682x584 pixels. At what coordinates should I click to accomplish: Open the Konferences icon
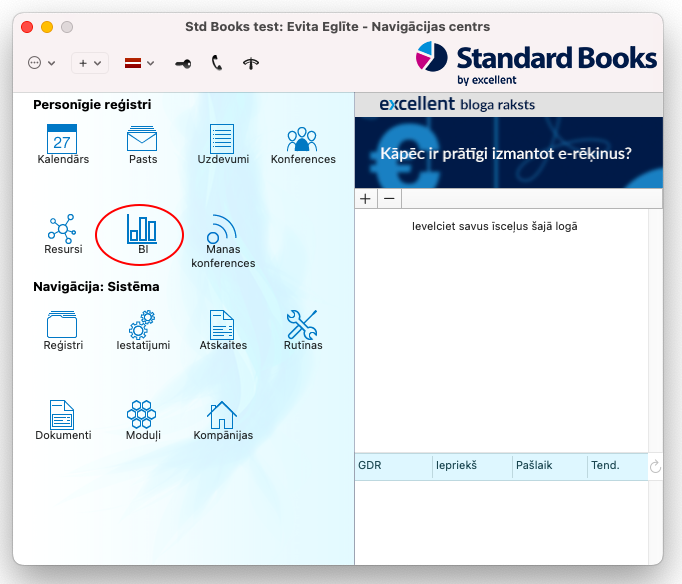coord(302,138)
